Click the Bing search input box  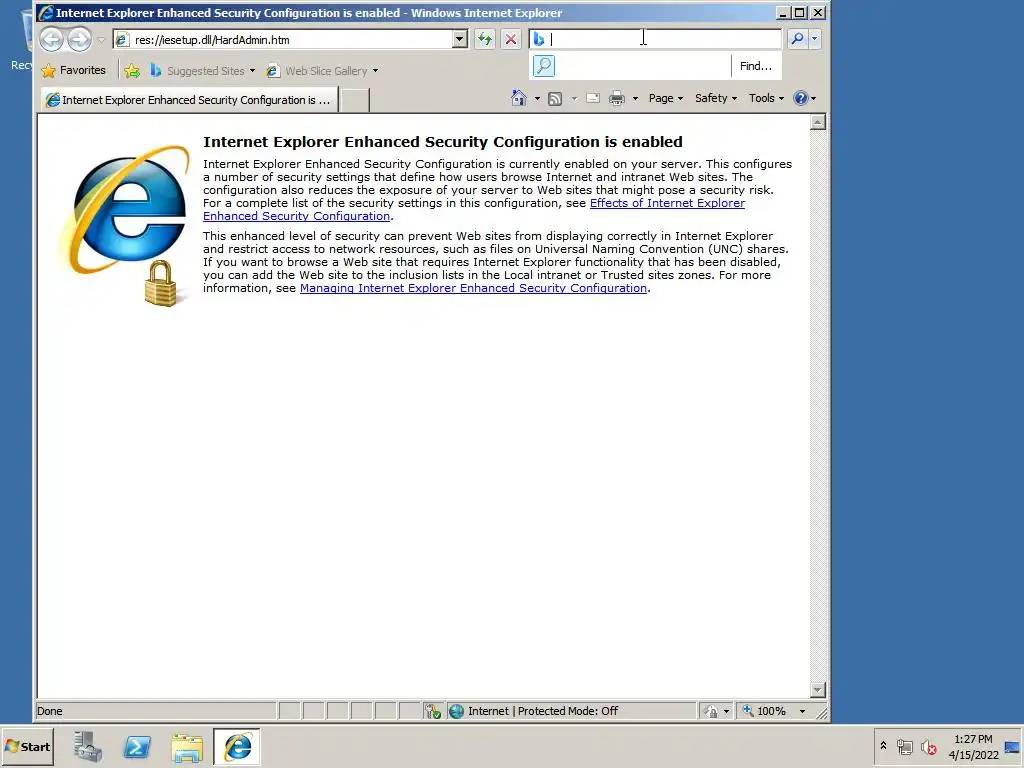[x=655, y=39]
